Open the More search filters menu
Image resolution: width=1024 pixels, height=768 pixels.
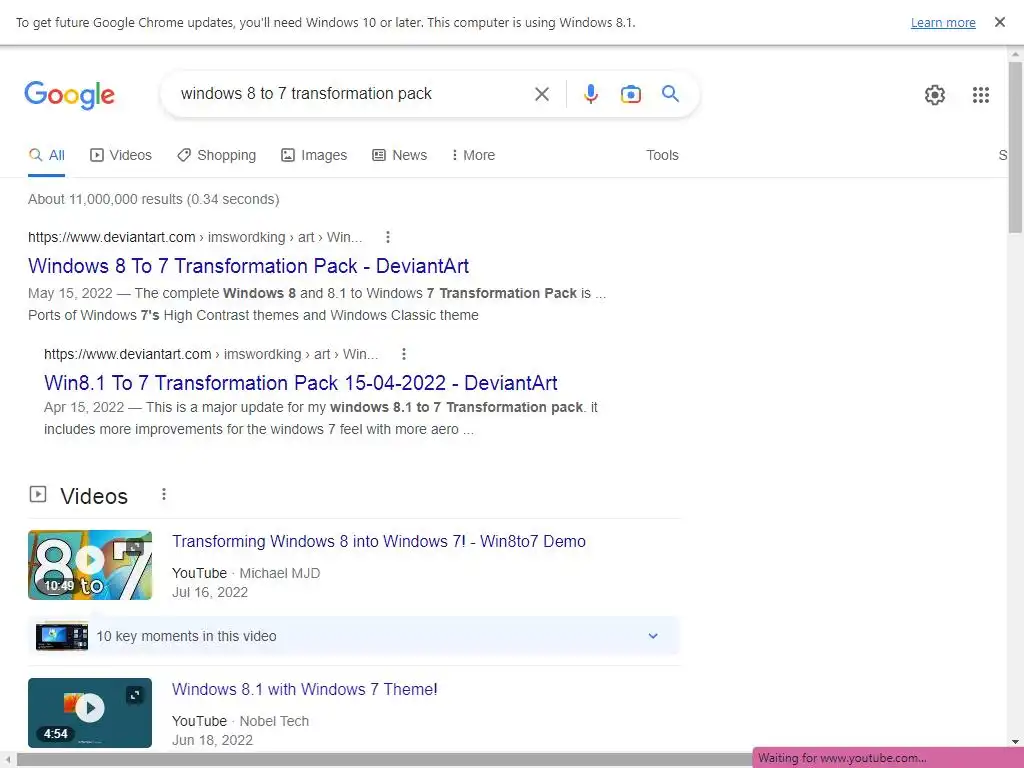pyautogui.click(x=473, y=155)
